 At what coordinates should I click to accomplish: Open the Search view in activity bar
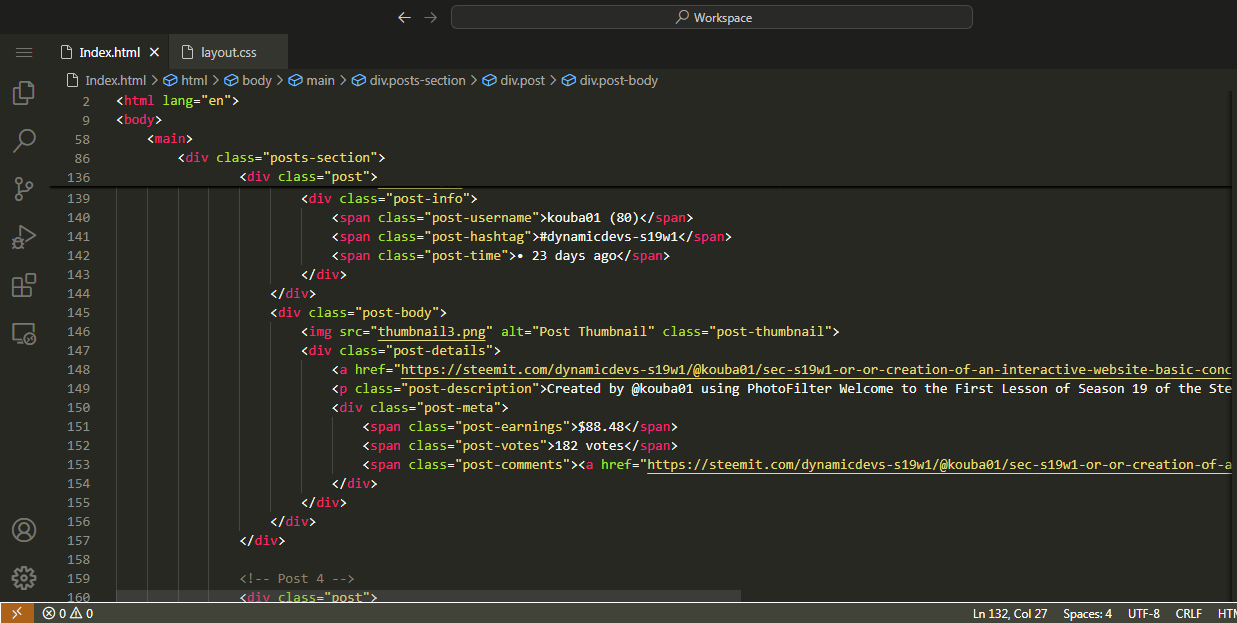[24, 140]
